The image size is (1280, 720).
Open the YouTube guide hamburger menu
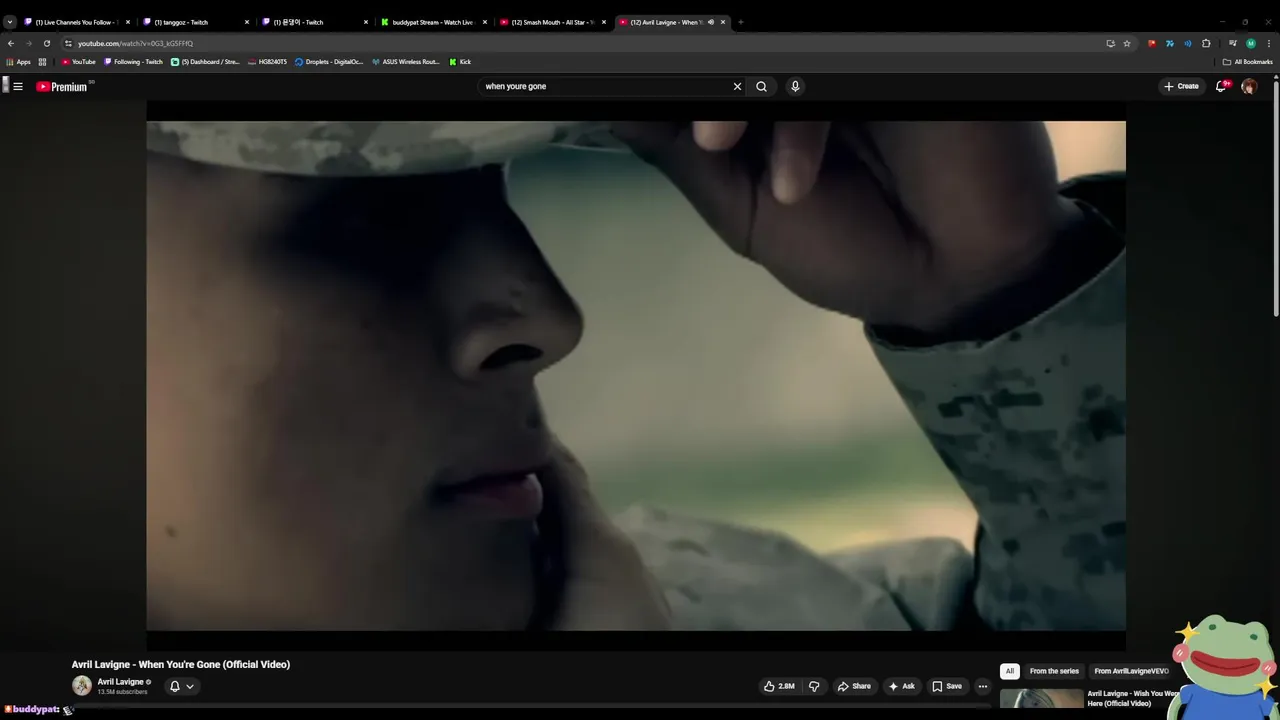[17, 86]
